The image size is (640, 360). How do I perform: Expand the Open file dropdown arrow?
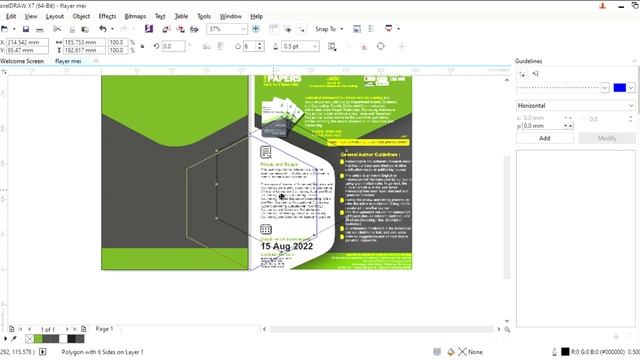(x=14, y=29)
